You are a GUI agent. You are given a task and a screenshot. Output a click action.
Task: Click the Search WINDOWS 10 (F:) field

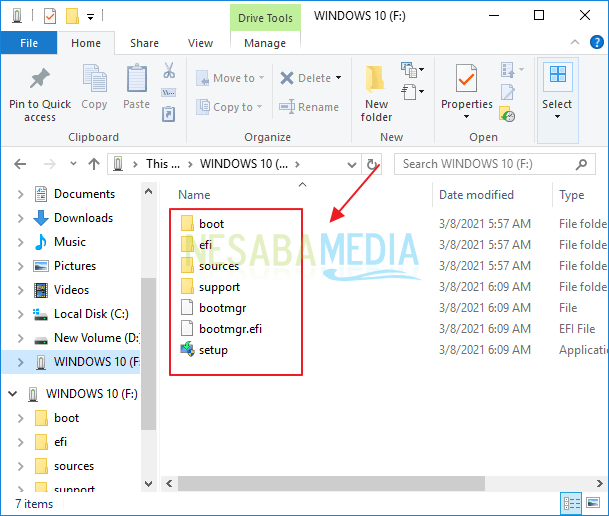[495, 164]
